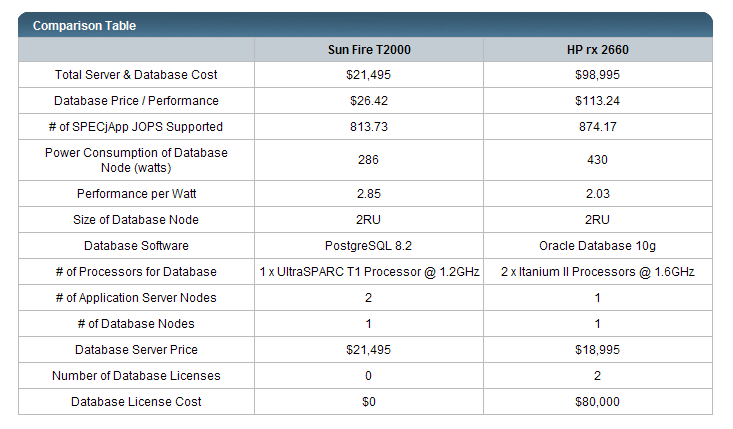This screenshot has width=733, height=429.
Task: Click 'Power Consumption of Database Node (watts)' label
Action: pyautogui.click(x=136, y=160)
